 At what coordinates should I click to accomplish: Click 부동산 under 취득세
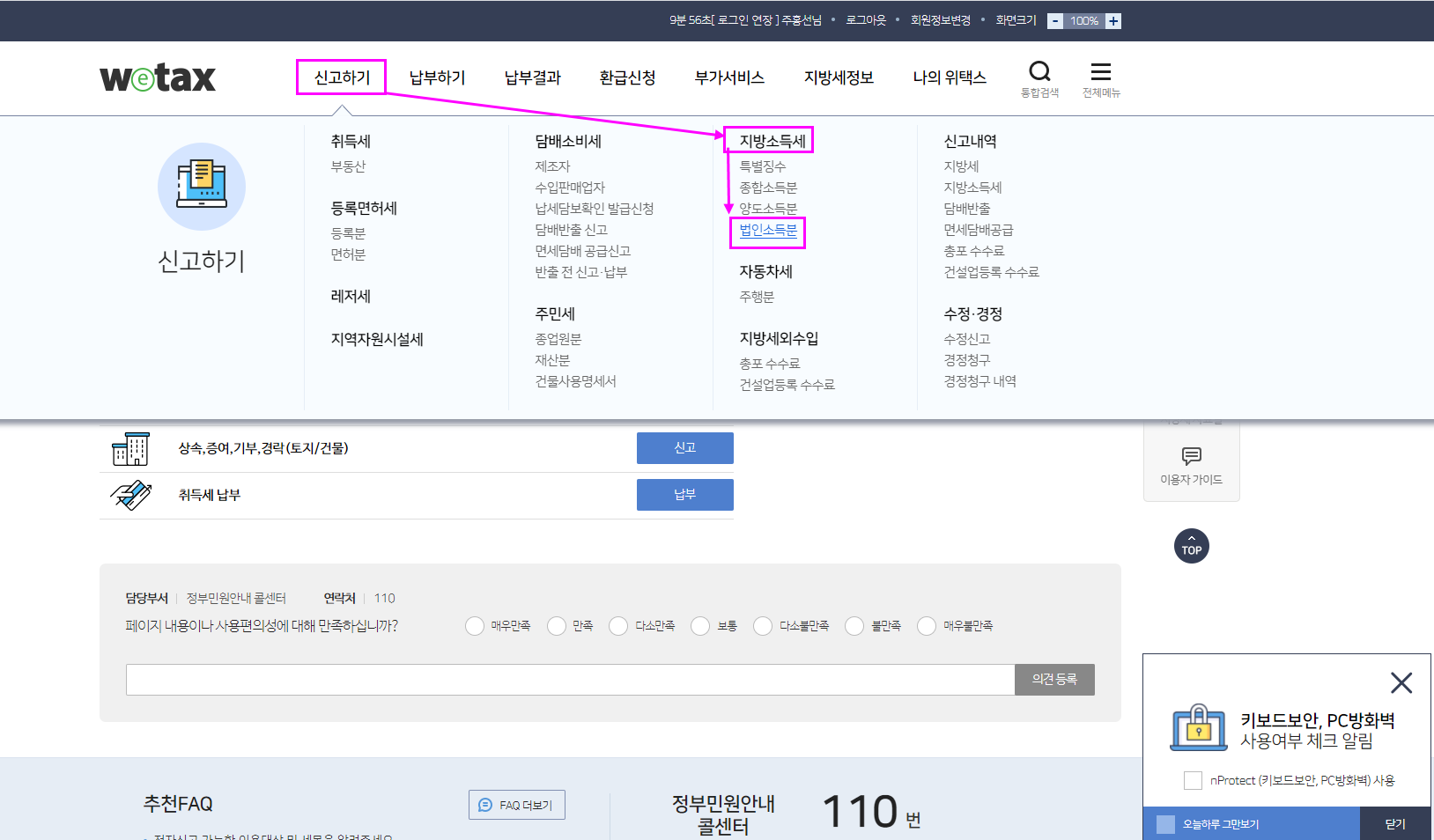point(348,166)
